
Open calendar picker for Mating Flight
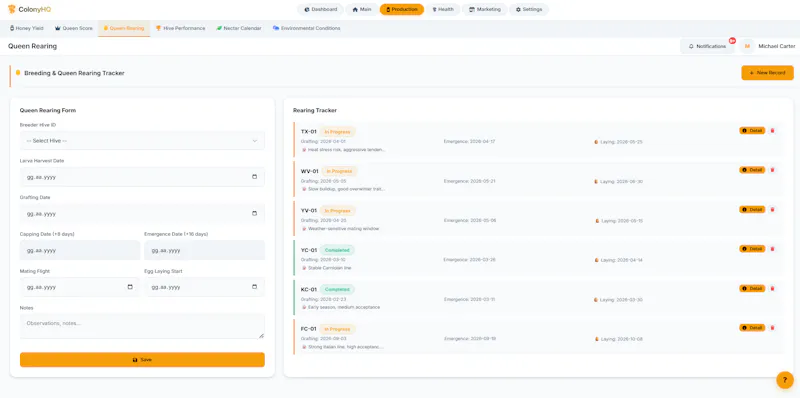130,287
